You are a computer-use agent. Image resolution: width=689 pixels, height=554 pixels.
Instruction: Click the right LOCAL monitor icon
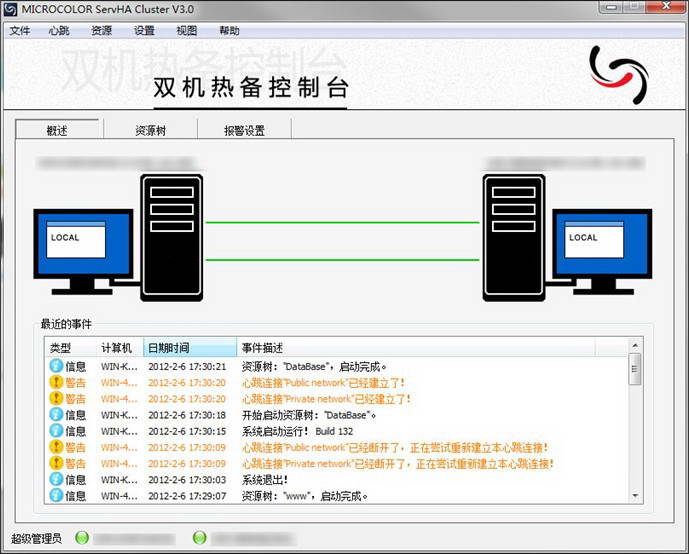point(602,252)
